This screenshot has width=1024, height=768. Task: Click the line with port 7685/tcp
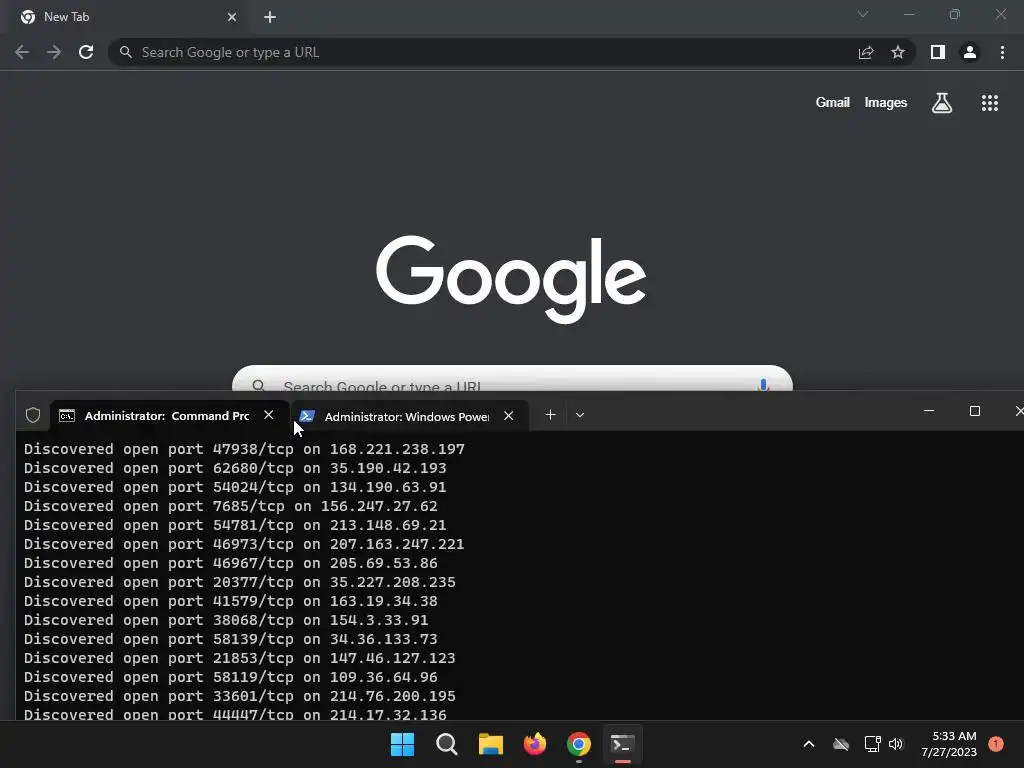tap(231, 506)
